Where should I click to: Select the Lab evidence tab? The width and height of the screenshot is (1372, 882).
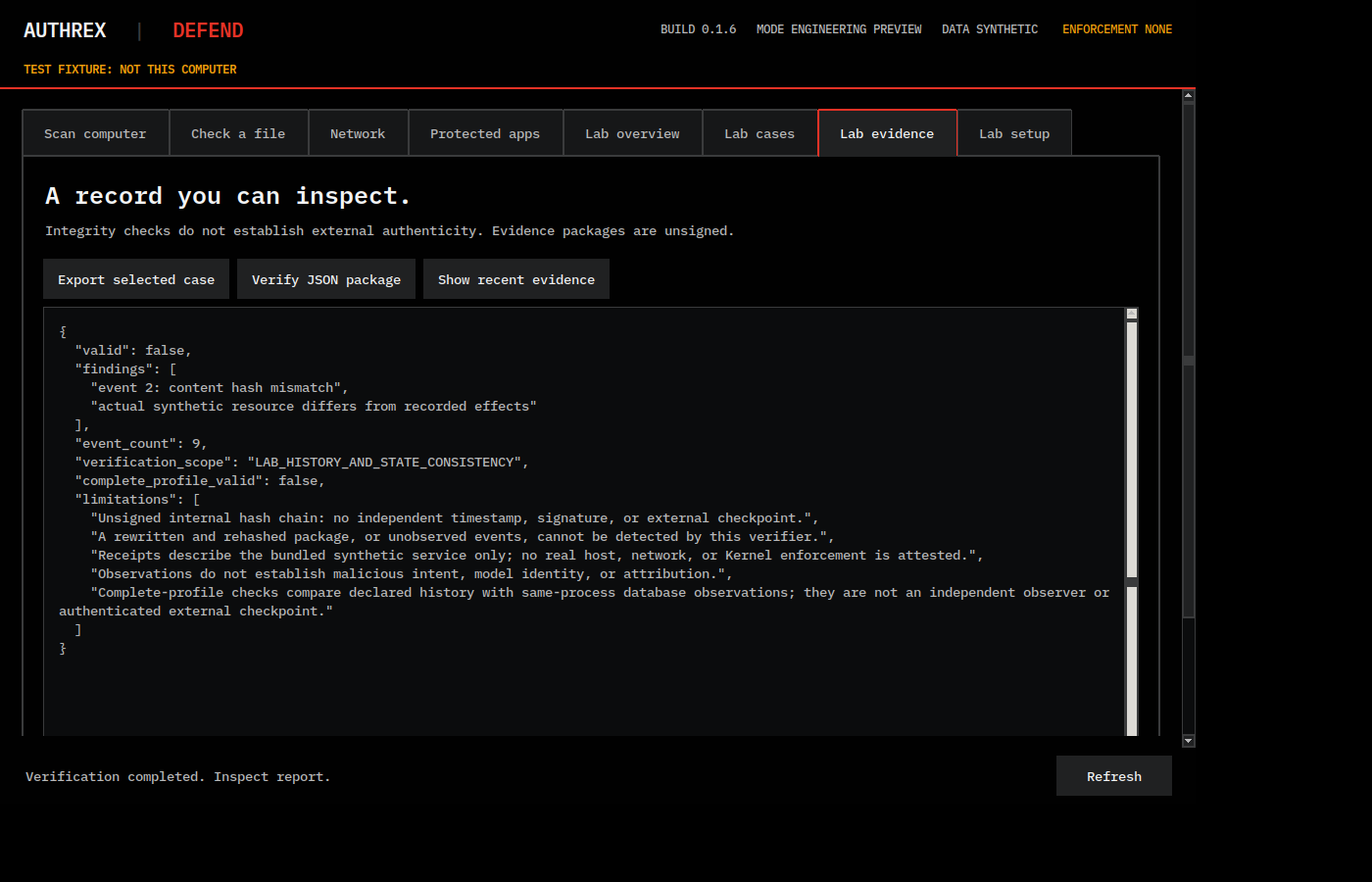pos(887,133)
